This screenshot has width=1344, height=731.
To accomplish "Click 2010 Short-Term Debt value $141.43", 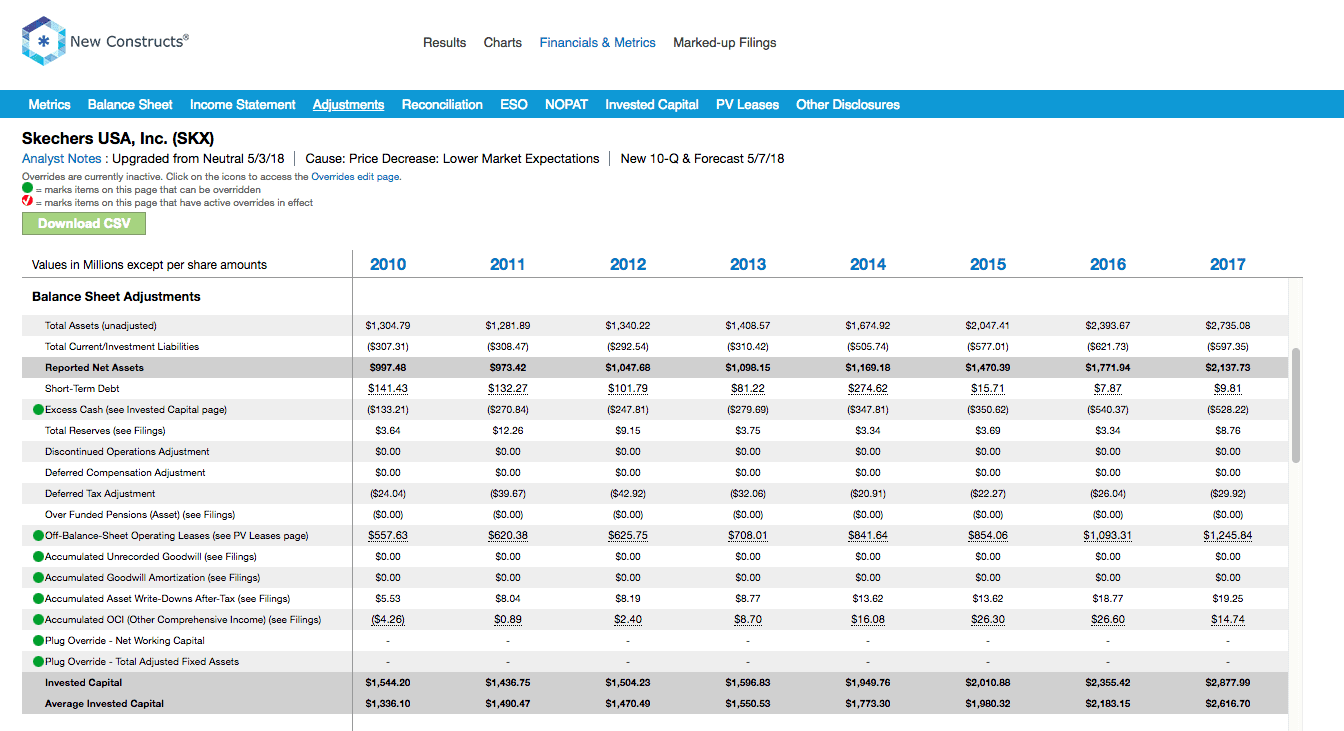I will pyautogui.click(x=388, y=388).
